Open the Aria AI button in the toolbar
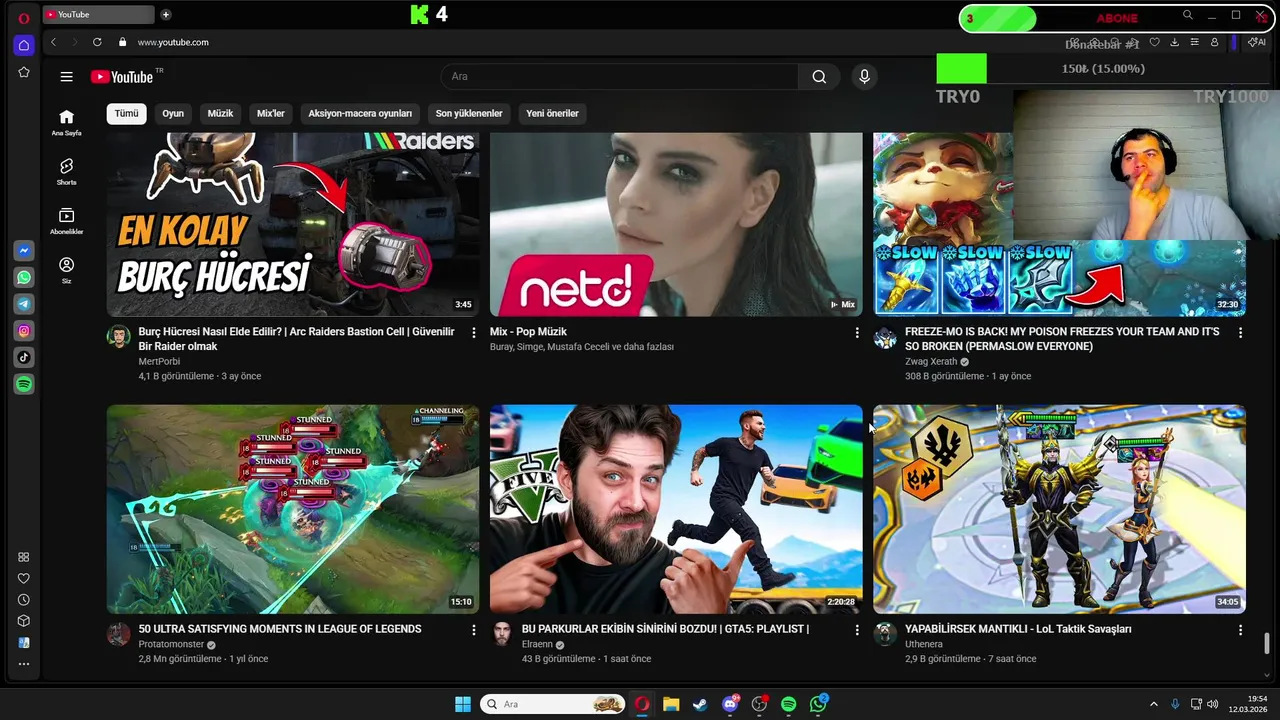This screenshot has width=1280, height=720. 1257,42
